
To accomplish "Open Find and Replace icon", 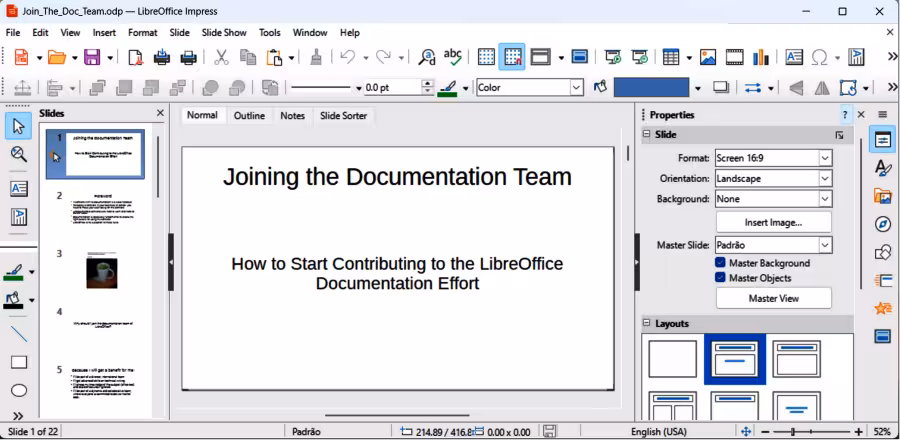I will [426, 57].
